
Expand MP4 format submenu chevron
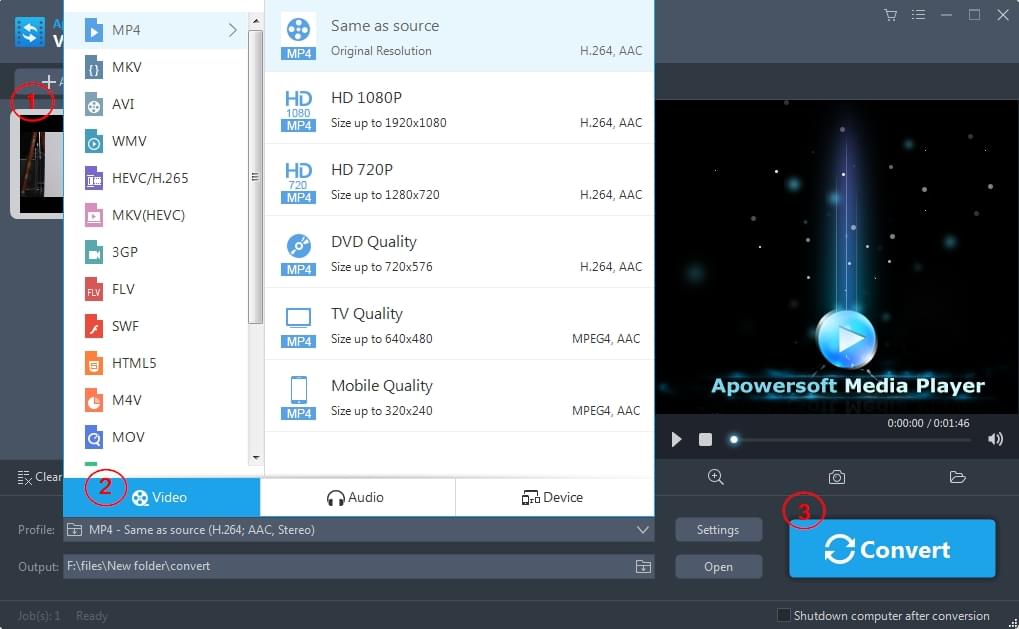[233, 30]
